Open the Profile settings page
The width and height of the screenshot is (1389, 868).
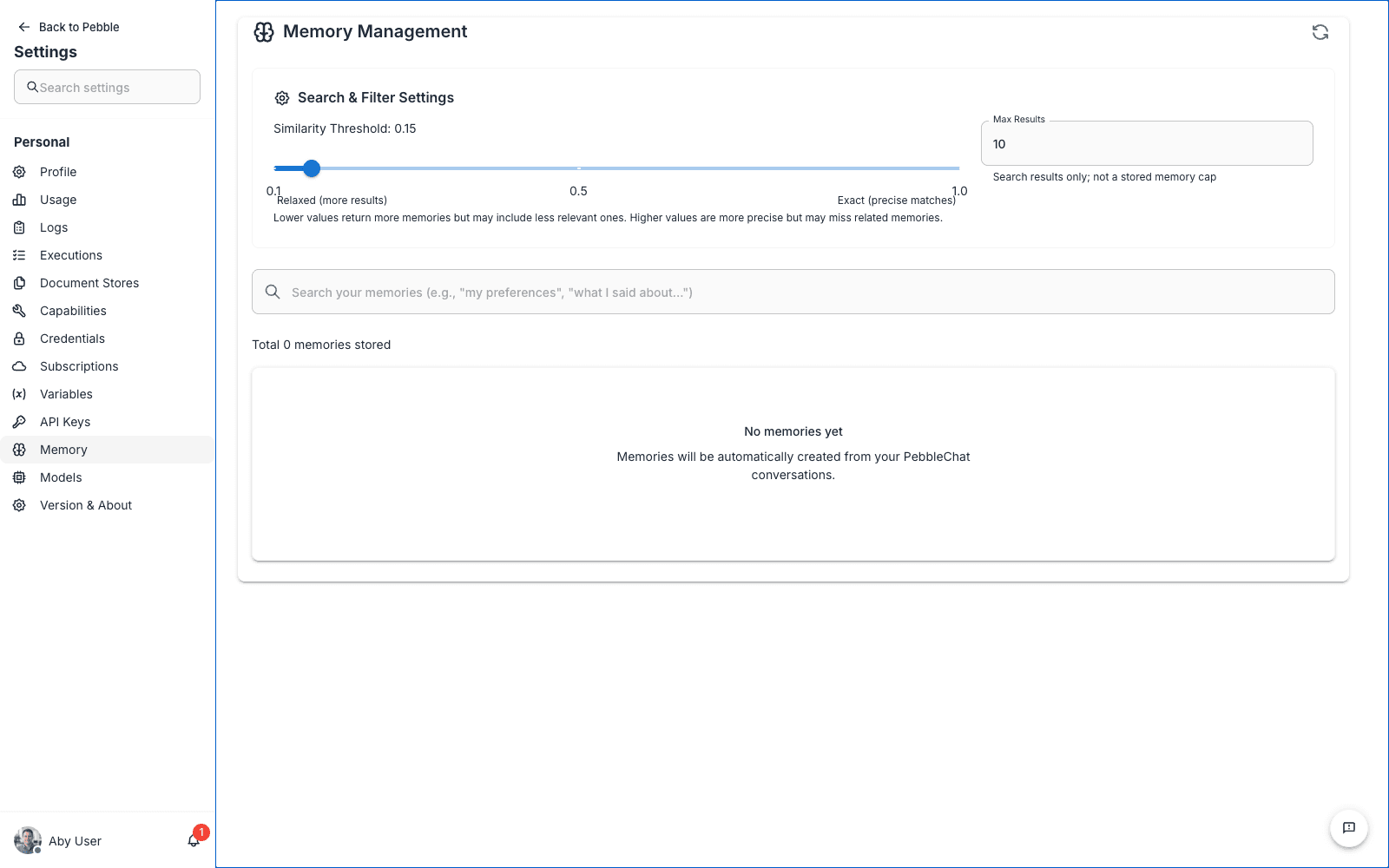point(108,172)
